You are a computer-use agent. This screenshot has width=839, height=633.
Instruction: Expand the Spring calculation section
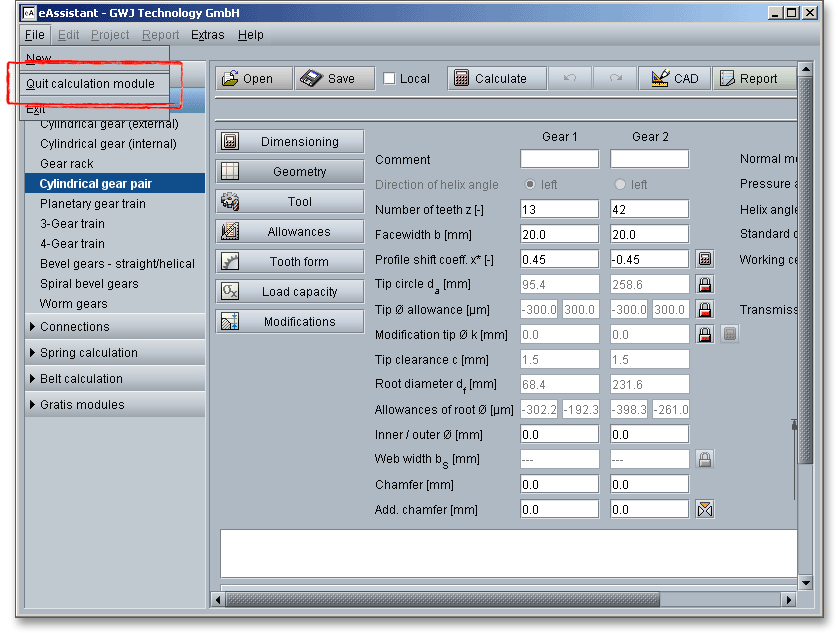[x=88, y=352]
